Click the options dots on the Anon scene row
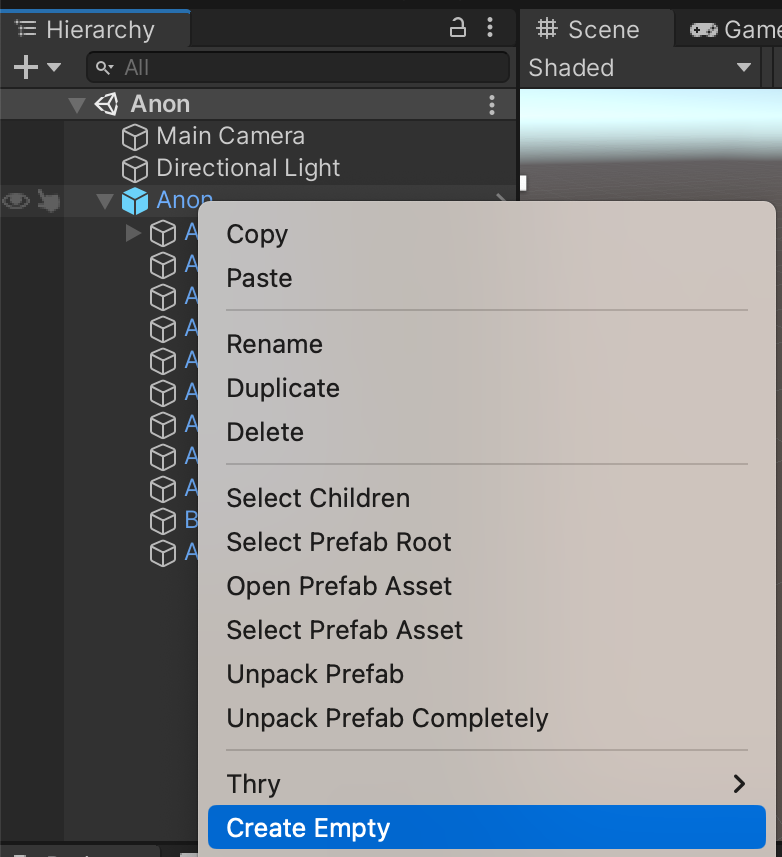This screenshot has width=782, height=857. (491, 103)
